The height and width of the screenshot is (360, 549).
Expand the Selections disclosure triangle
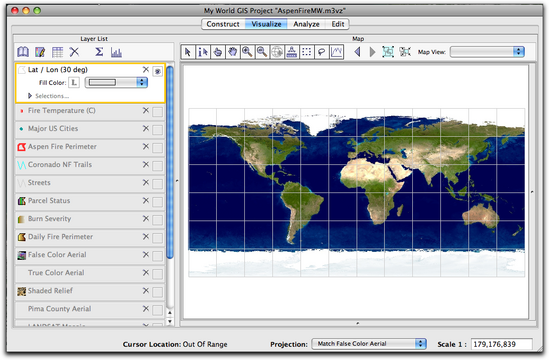30,96
